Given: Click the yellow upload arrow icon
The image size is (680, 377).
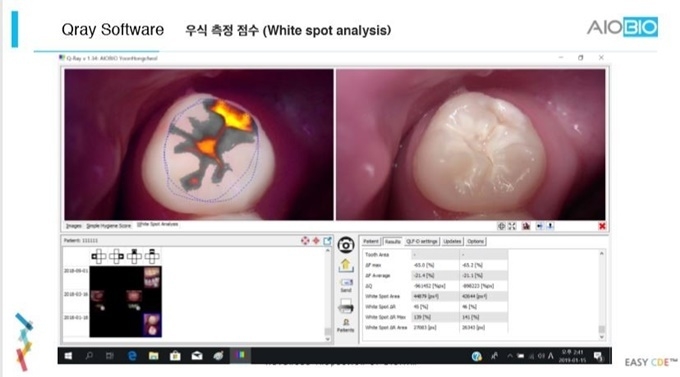Looking at the screenshot, I should tap(345, 265).
